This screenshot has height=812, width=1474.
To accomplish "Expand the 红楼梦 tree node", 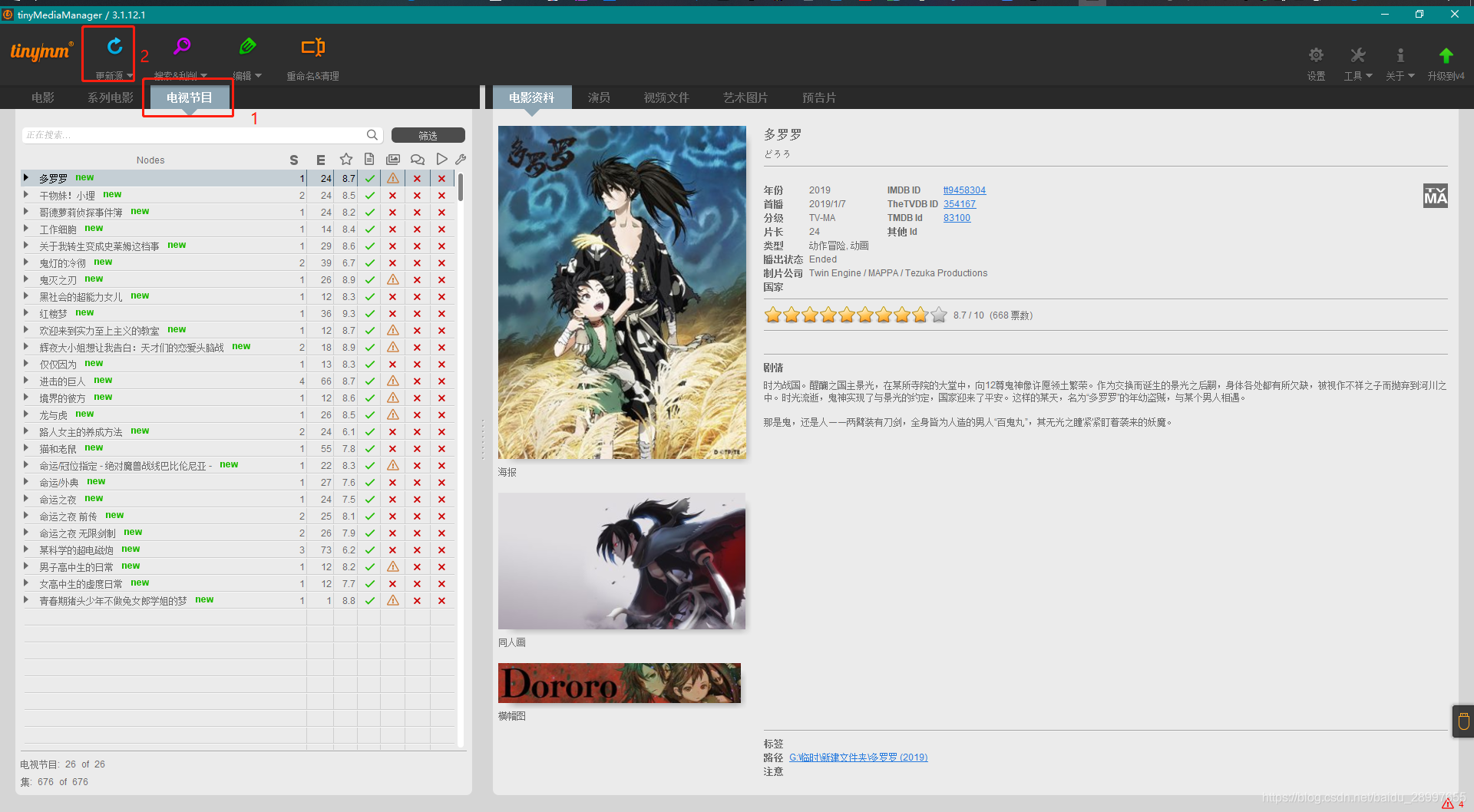I will coord(26,313).
